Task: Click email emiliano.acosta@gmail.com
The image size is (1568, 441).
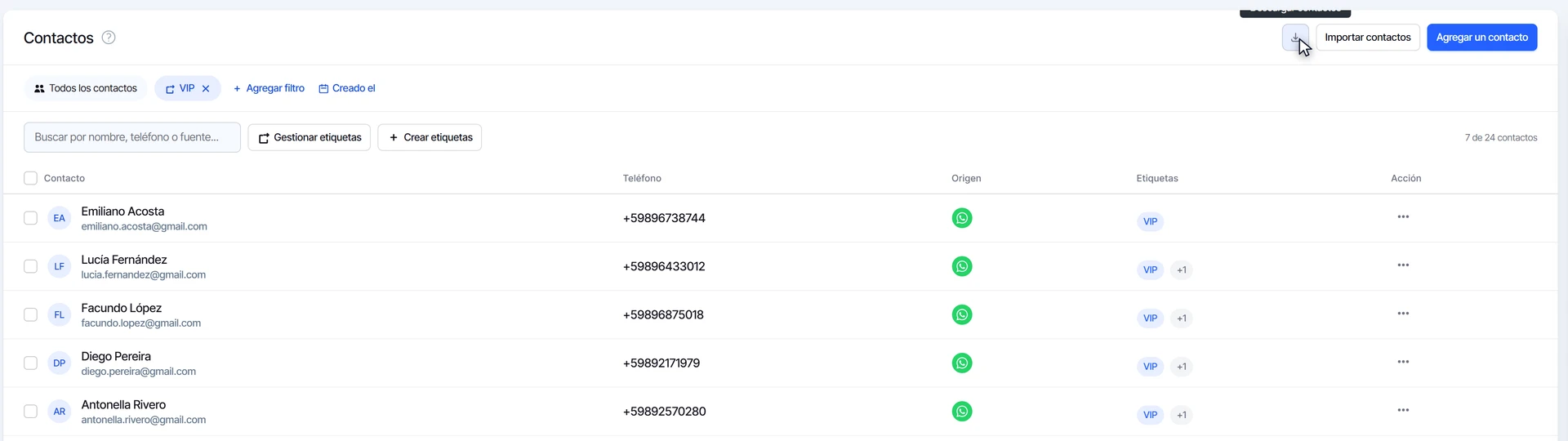Action: 144,226
